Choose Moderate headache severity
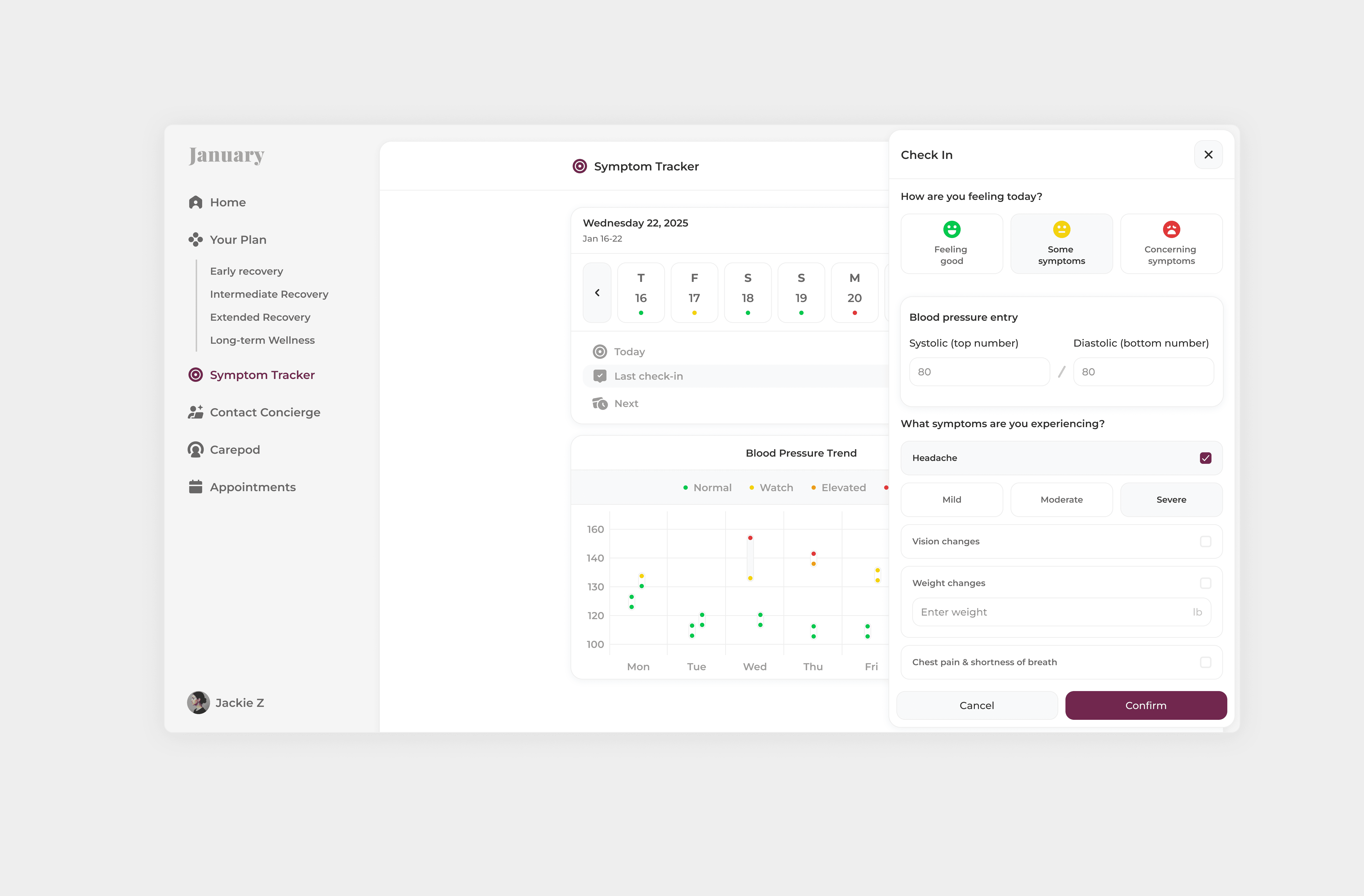 pyautogui.click(x=1061, y=500)
